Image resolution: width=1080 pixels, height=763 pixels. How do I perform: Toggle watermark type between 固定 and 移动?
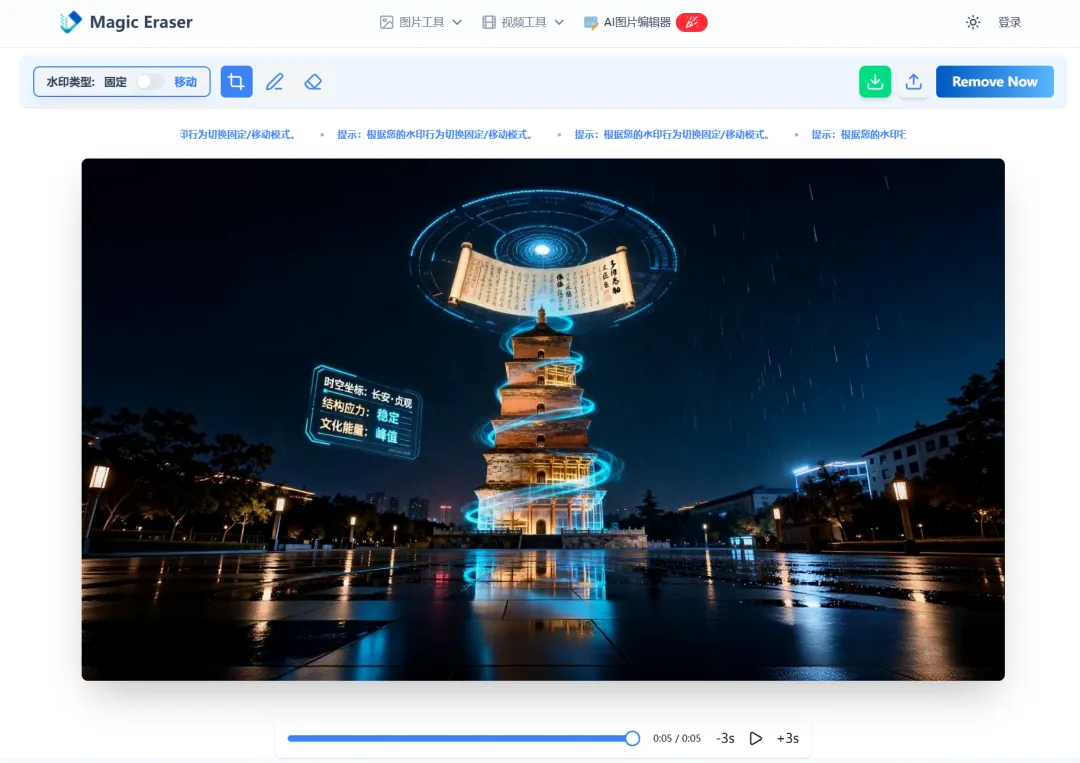pyautogui.click(x=149, y=81)
